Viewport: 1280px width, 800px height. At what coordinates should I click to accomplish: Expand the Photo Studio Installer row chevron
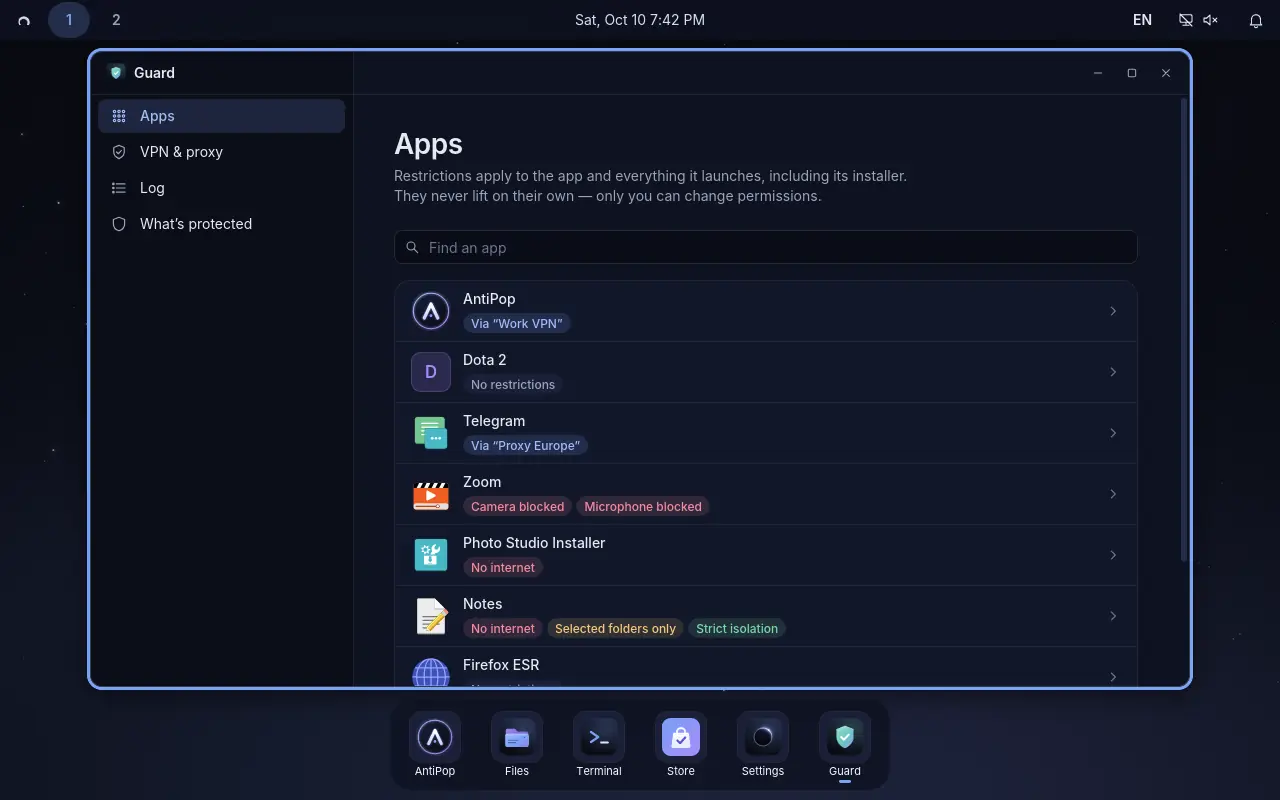[1113, 555]
